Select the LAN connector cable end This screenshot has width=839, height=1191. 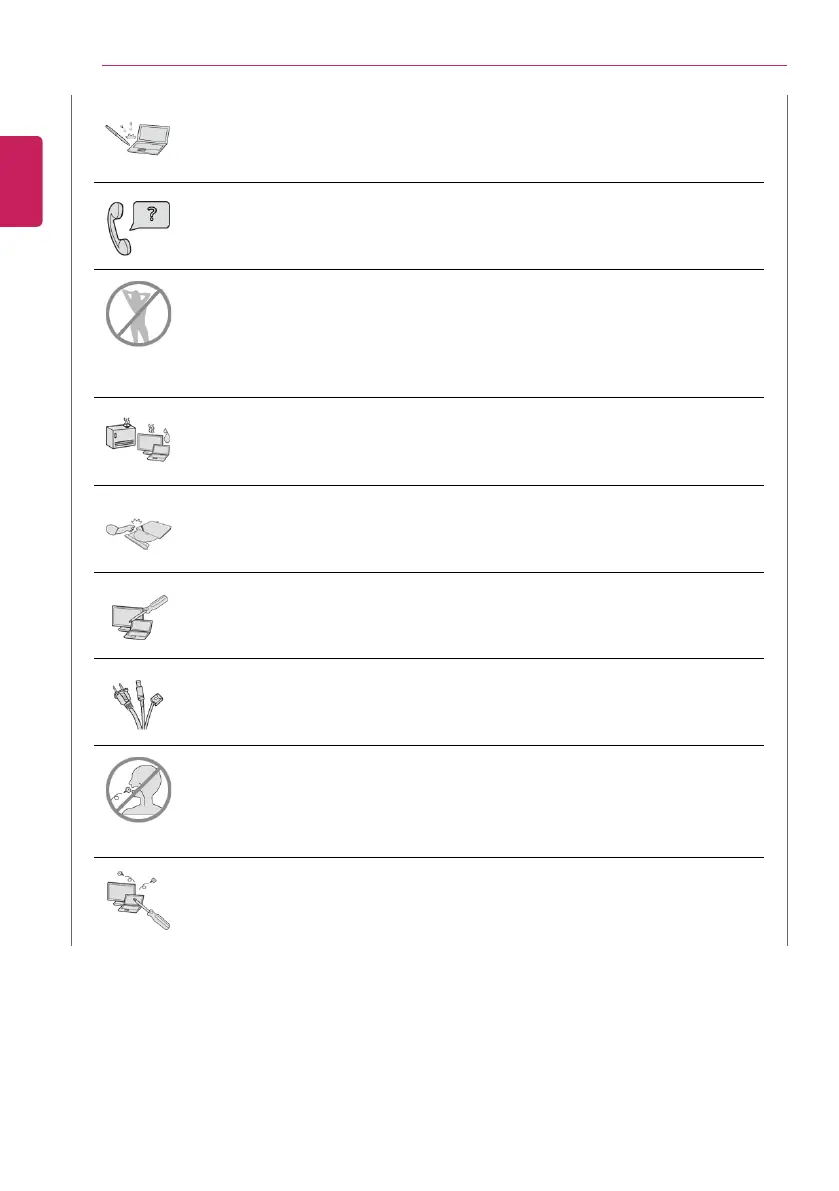coord(154,700)
